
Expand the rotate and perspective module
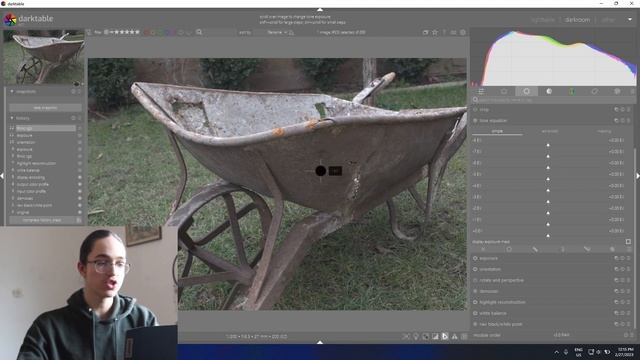click(502, 280)
